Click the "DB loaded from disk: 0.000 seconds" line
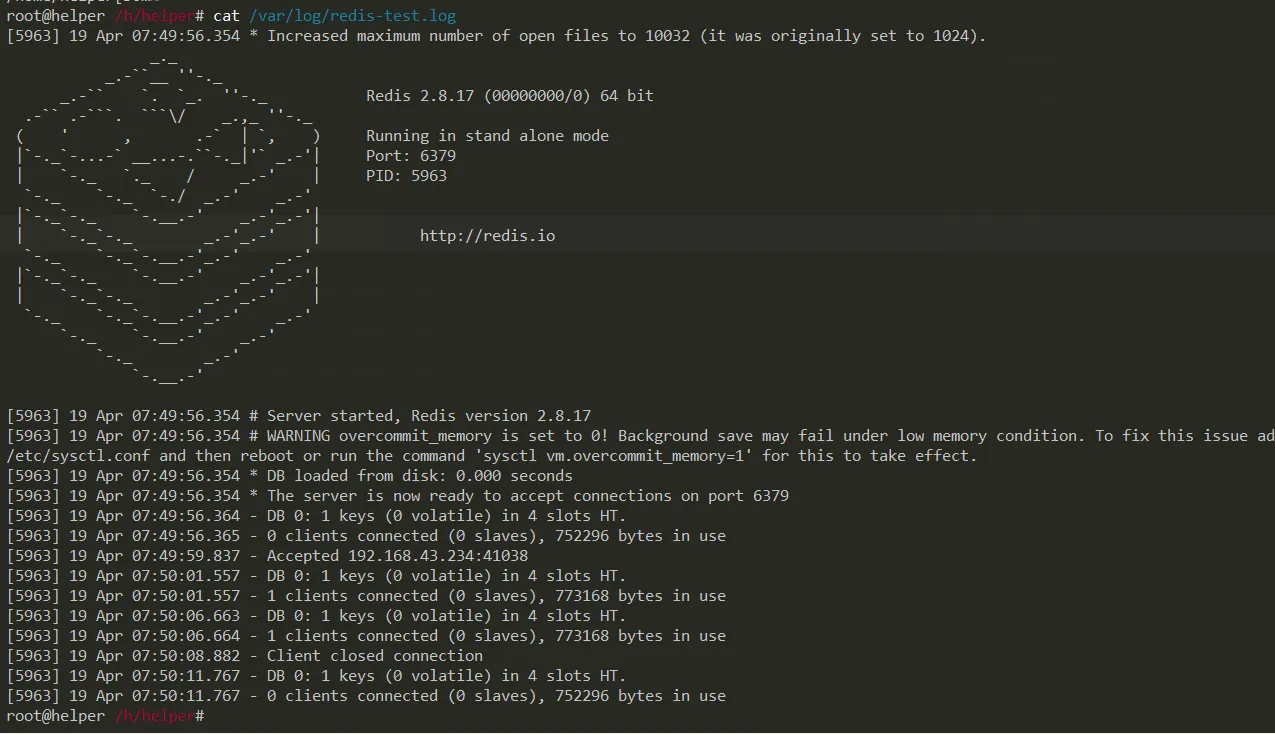The image size is (1275, 735). pos(419,476)
